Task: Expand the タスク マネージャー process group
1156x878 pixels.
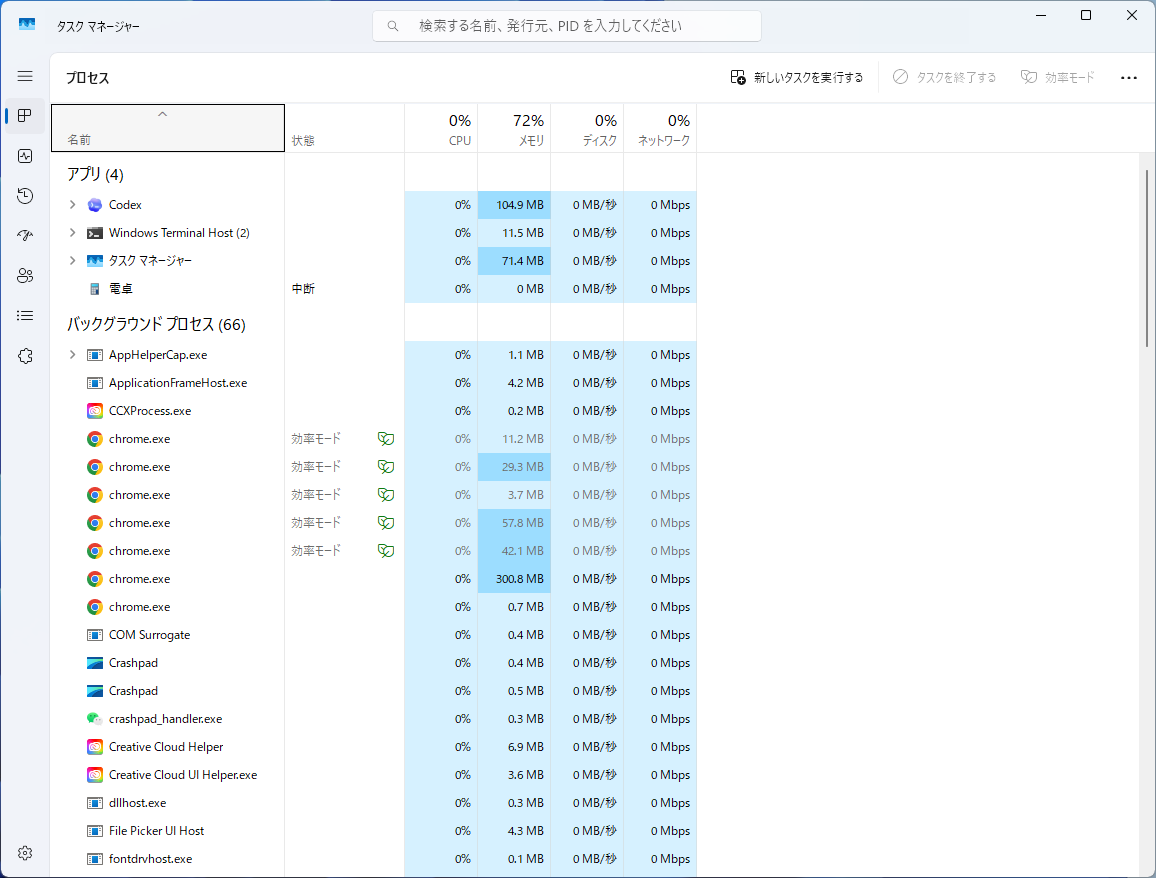Action: [72, 260]
